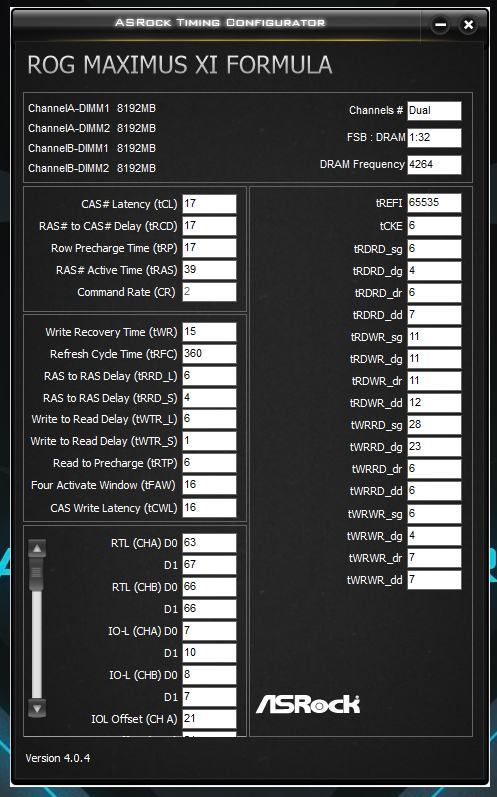Image resolution: width=497 pixels, height=797 pixels.
Task: Click the tRDWR_dd value field
Action: (x=434, y=403)
